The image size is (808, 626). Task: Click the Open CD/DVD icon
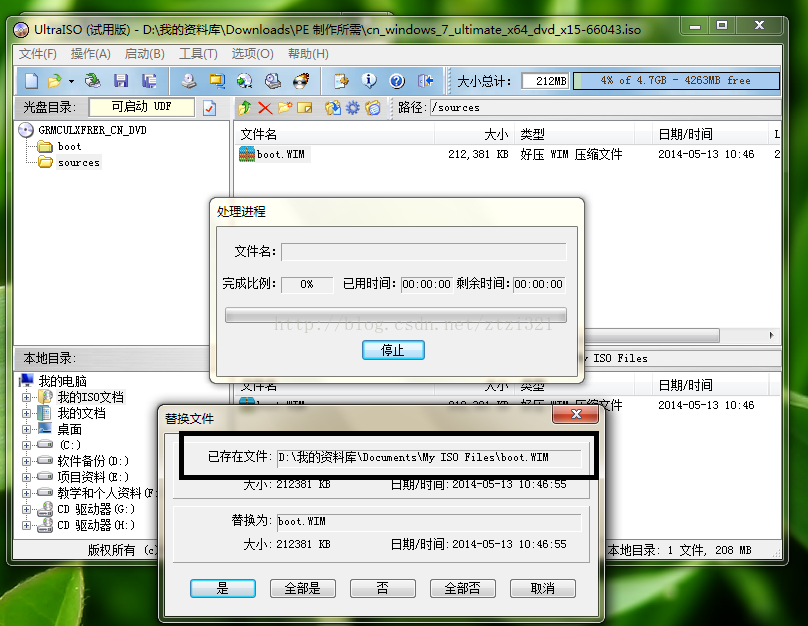point(93,81)
